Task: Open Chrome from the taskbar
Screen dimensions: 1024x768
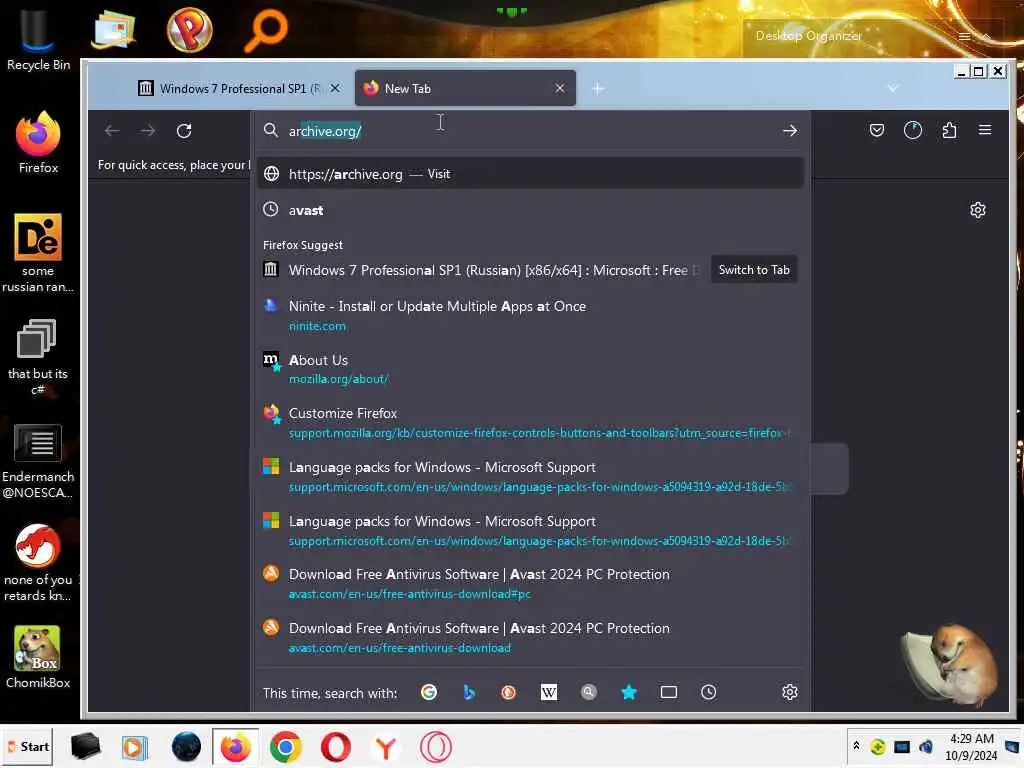Action: [285, 747]
